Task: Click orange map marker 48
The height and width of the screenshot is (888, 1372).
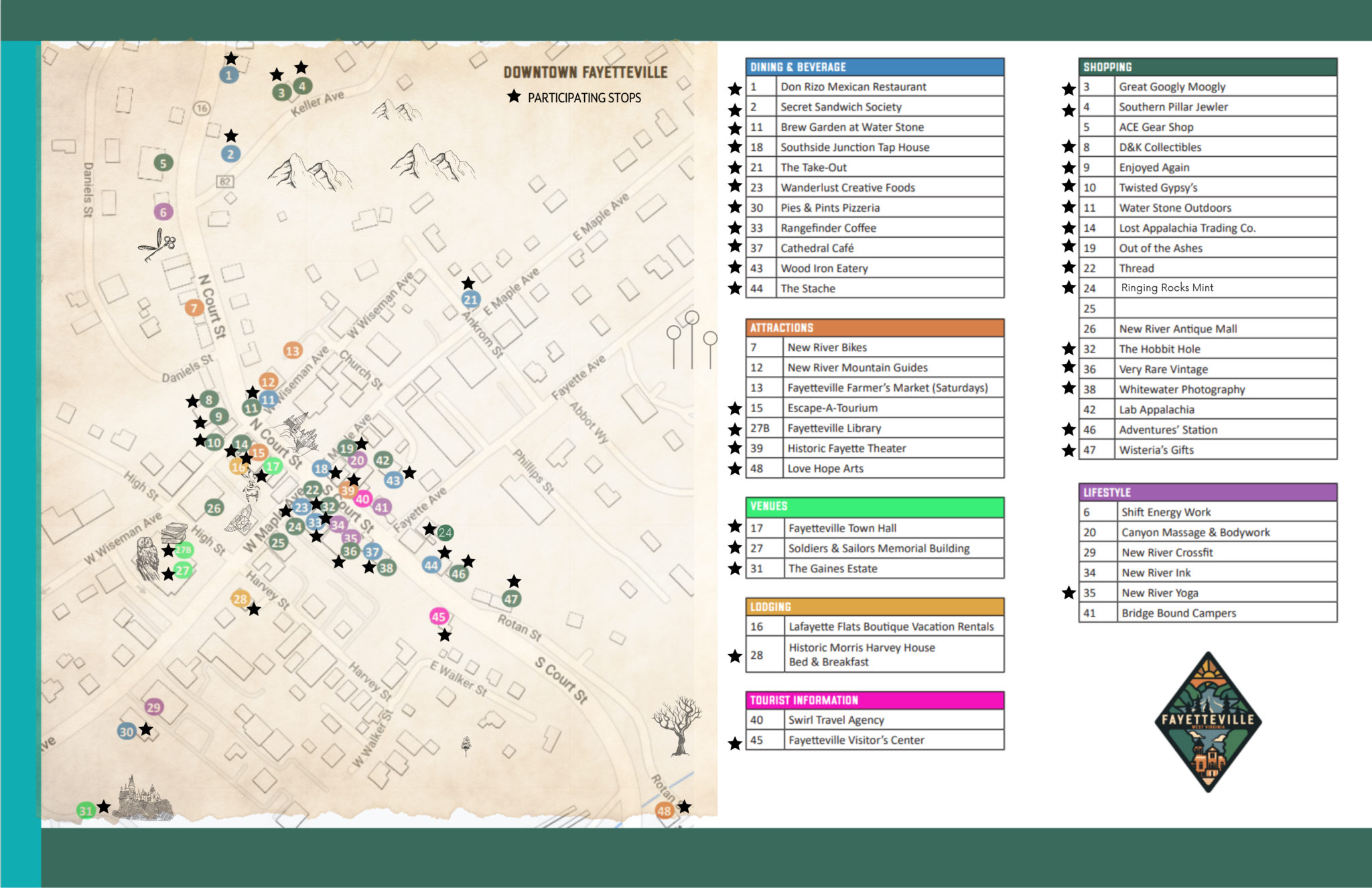Action: [664, 811]
